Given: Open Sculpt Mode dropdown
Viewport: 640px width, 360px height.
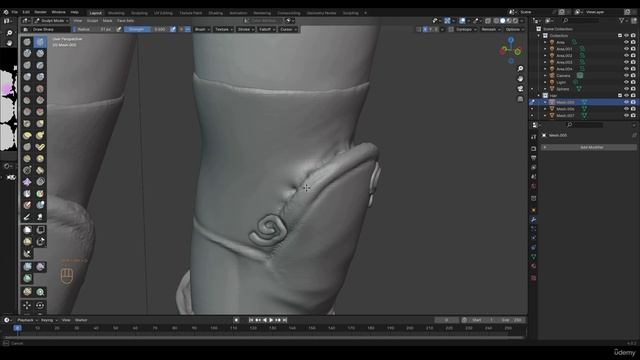Looking at the screenshot, I should coord(51,20).
